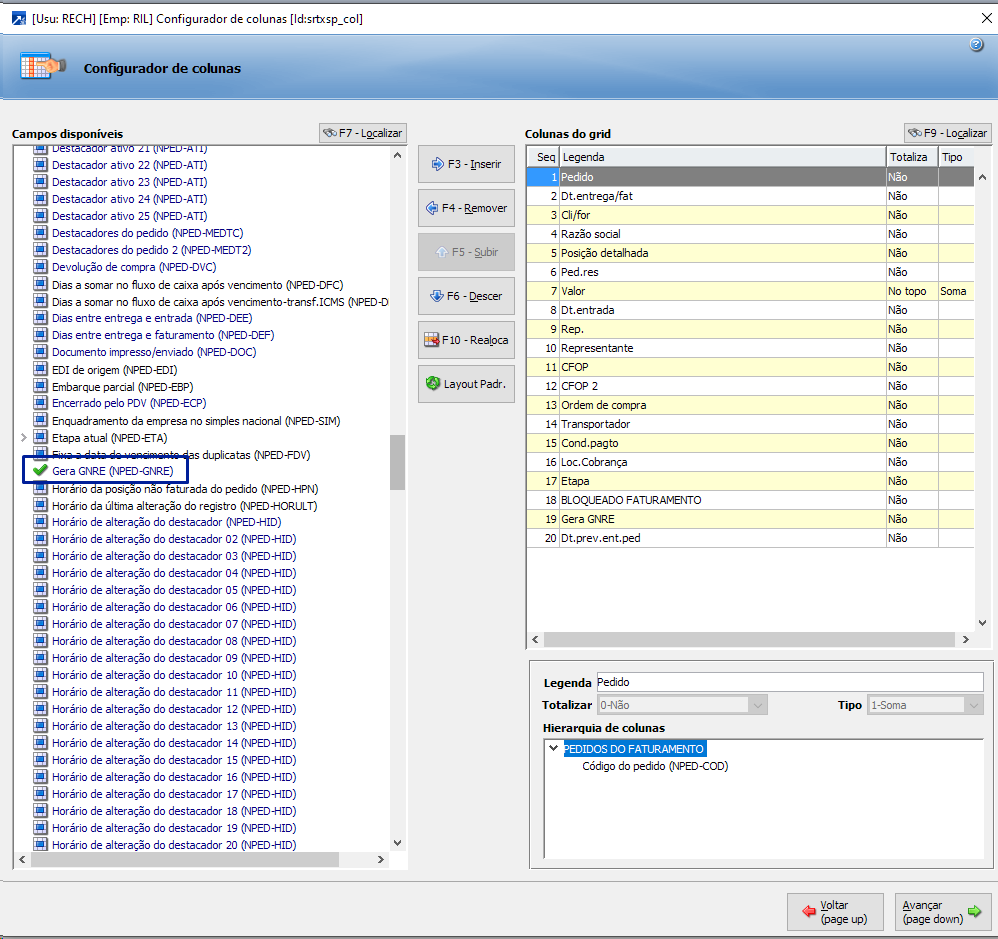Proceed with Avançar button
The height and width of the screenshot is (939, 998).
point(942,912)
